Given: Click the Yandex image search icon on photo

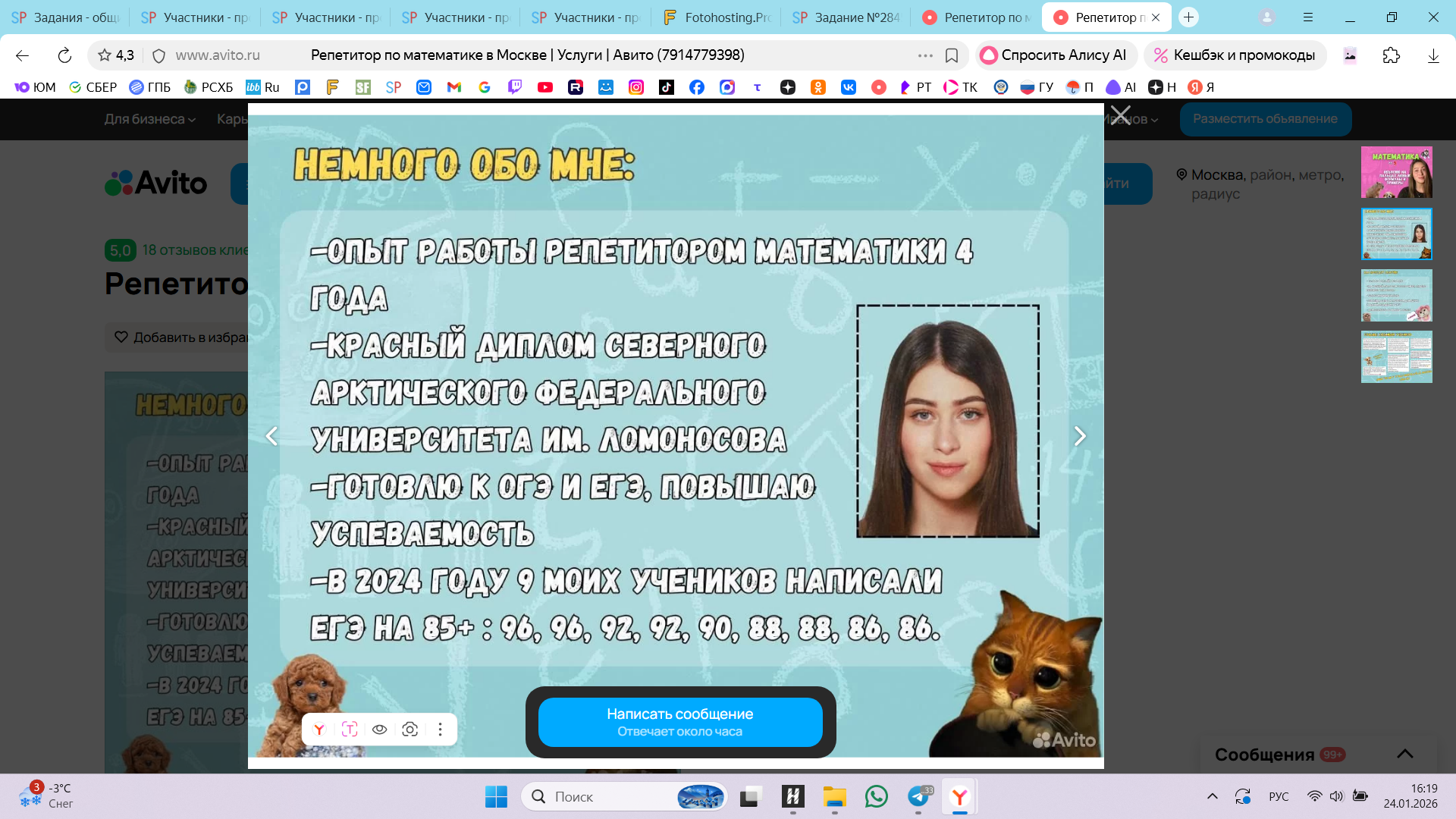Looking at the screenshot, I should (319, 730).
